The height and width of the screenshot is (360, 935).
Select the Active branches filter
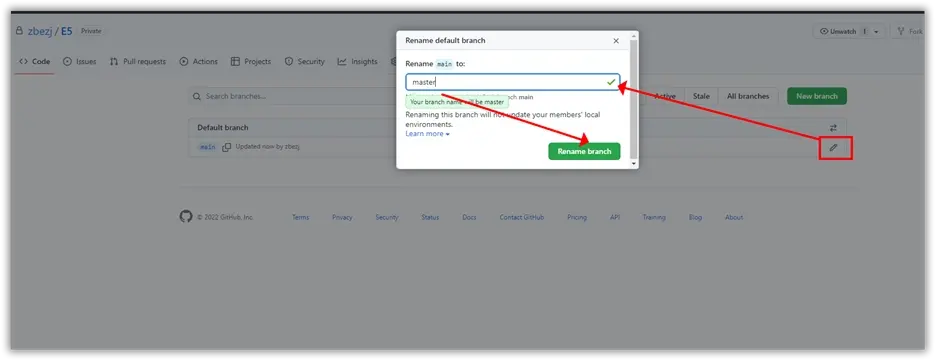[665, 96]
